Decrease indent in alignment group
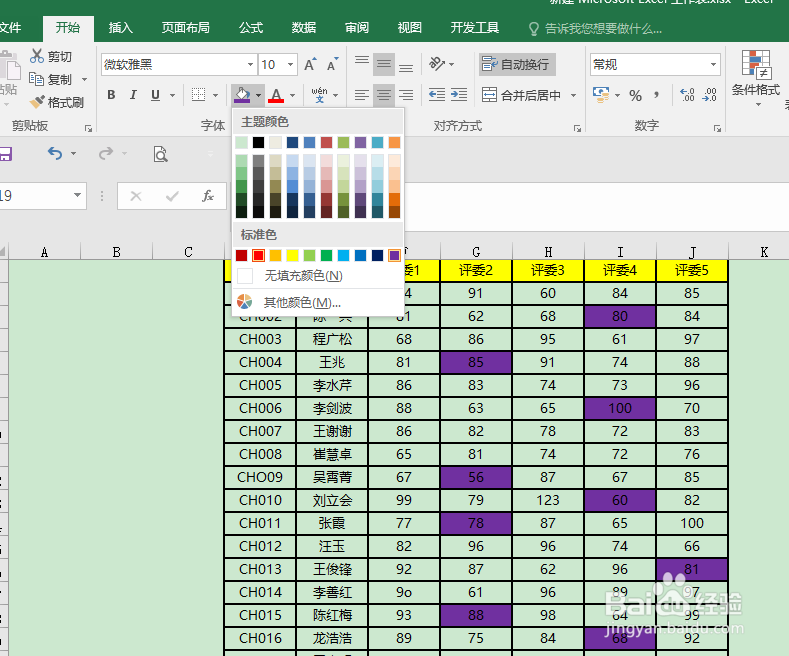 (437, 95)
